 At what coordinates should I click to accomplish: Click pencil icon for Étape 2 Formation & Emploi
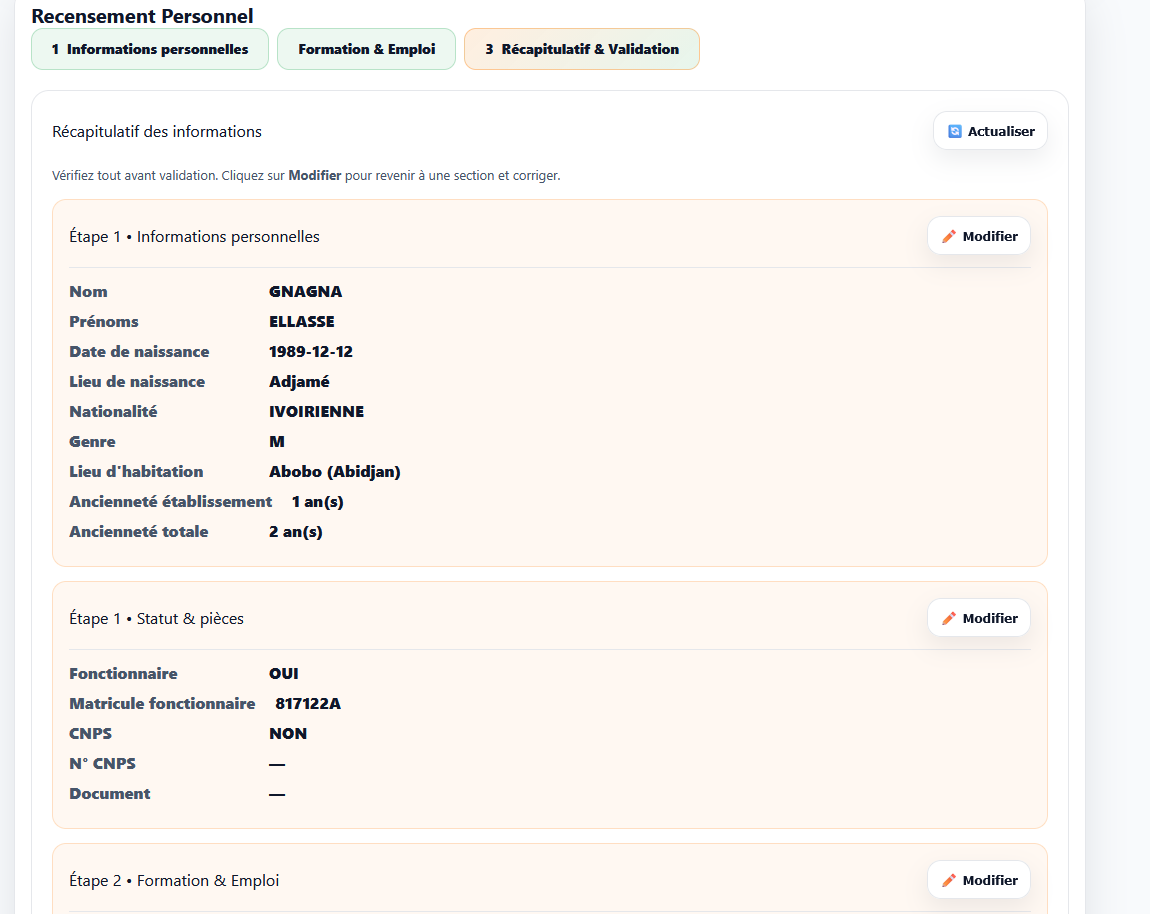(949, 881)
